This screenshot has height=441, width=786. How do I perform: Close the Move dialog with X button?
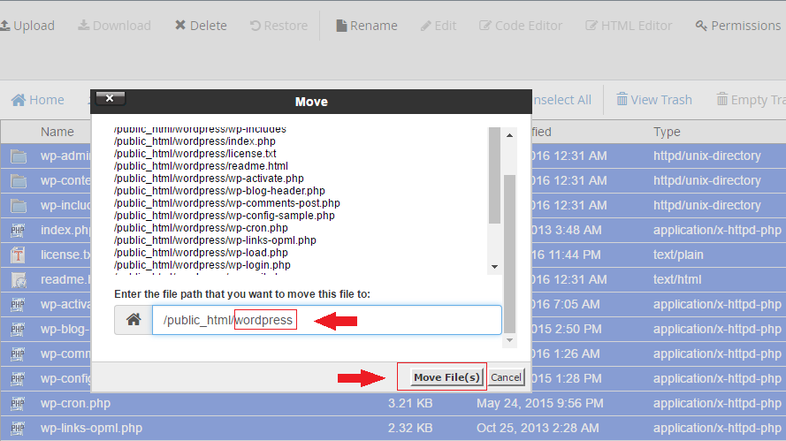(109, 99)
